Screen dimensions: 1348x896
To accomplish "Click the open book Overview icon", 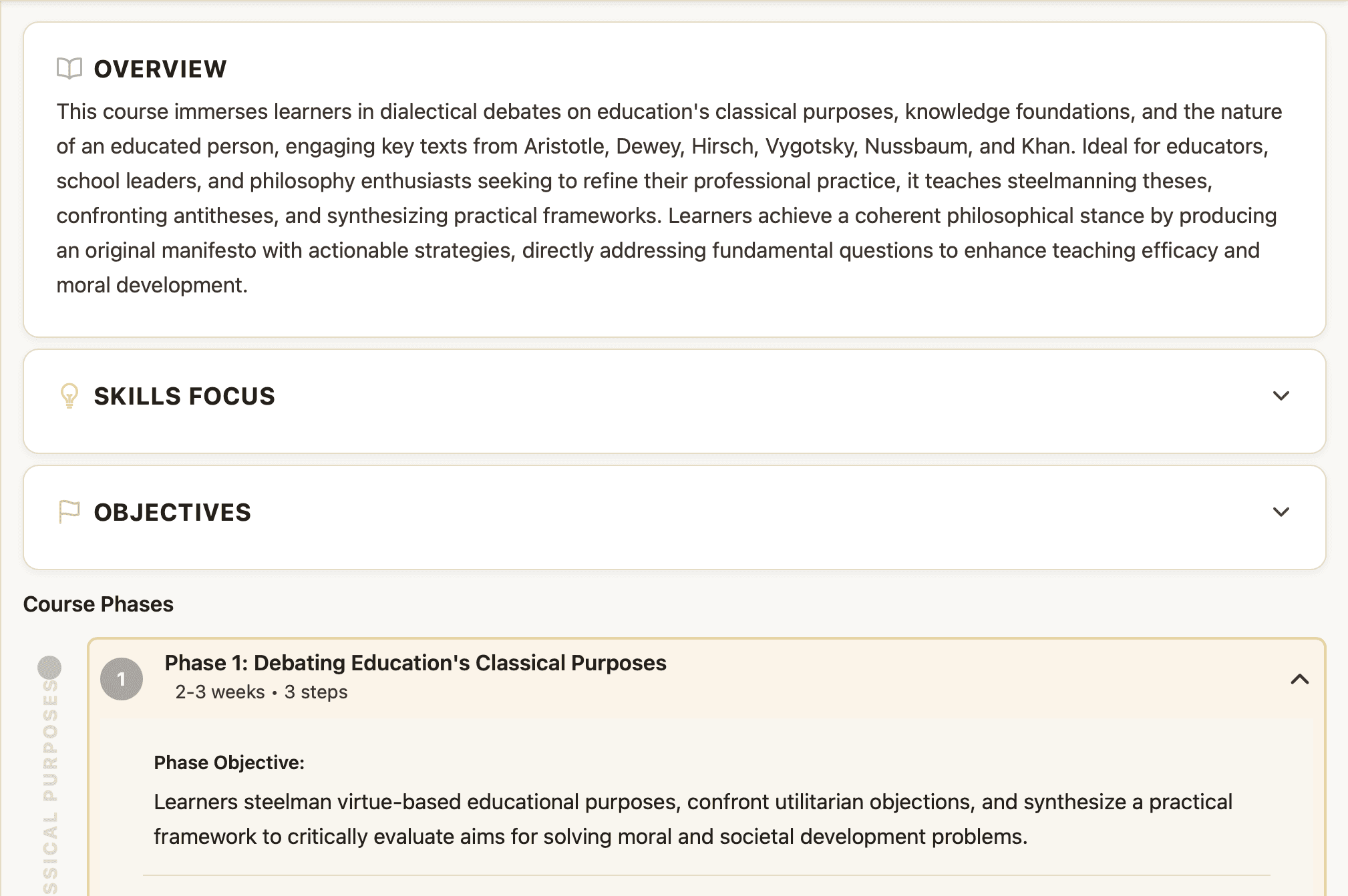I will [69, 69].
